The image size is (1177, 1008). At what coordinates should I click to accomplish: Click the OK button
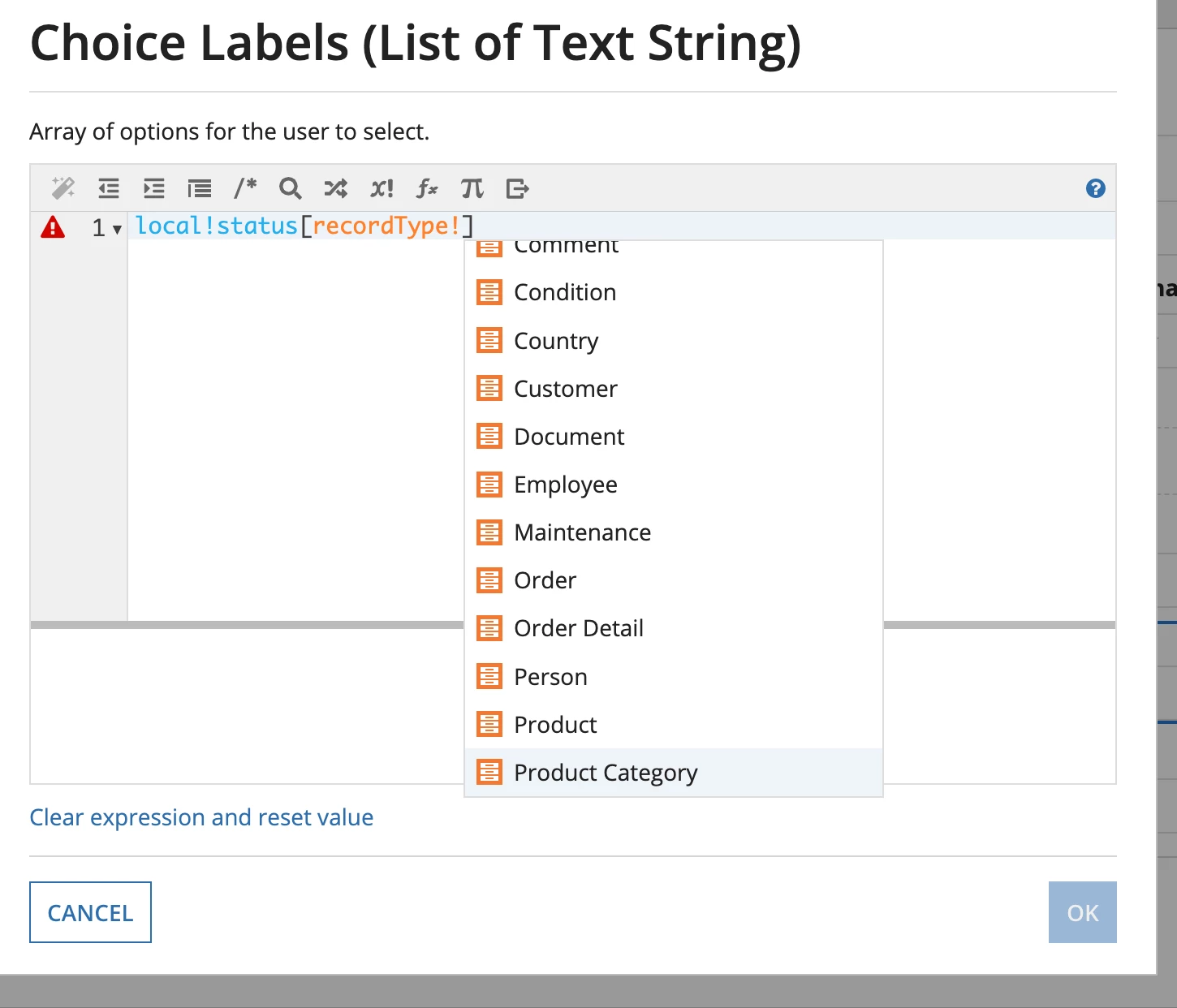click(1082, 912)
